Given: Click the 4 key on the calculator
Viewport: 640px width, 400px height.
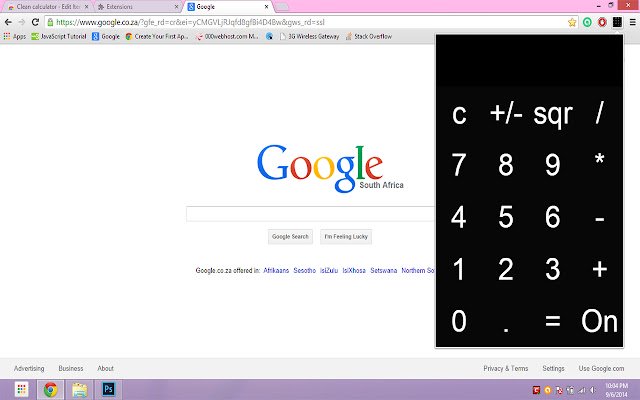Looking at the screenshot, I should pyautogui.click(x=459, y=217).
